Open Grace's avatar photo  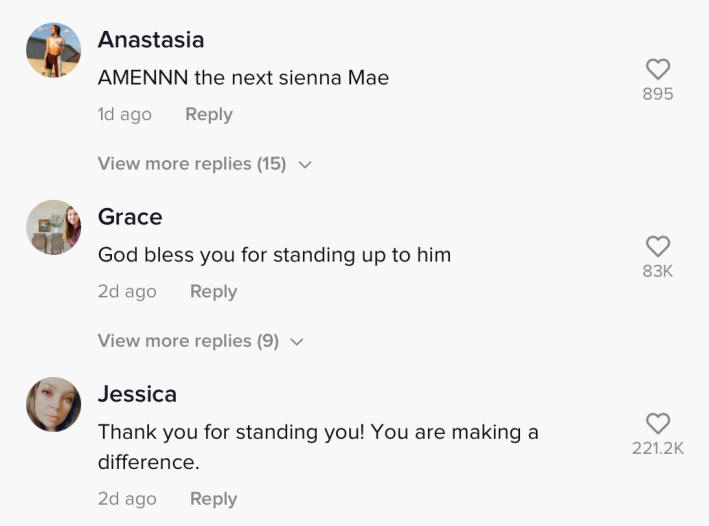(x=53, y=227)
